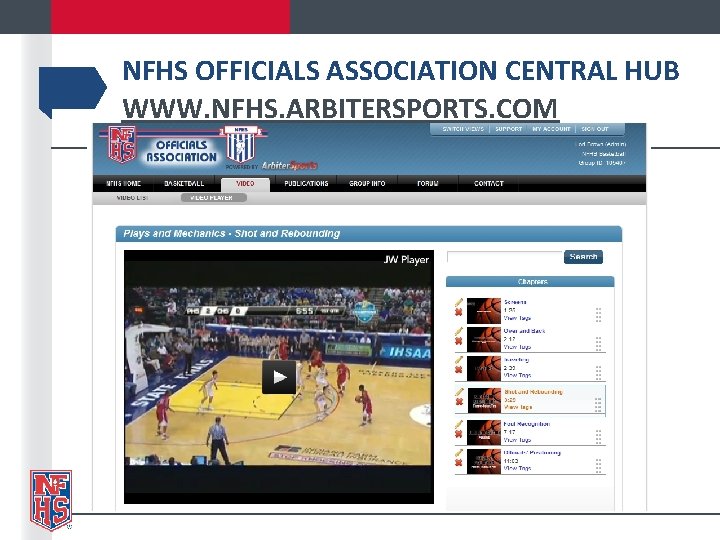The width and height of the screenshot is (720, 540).
Task: Click the Foul Recognition chapter title
Action: 527,424
